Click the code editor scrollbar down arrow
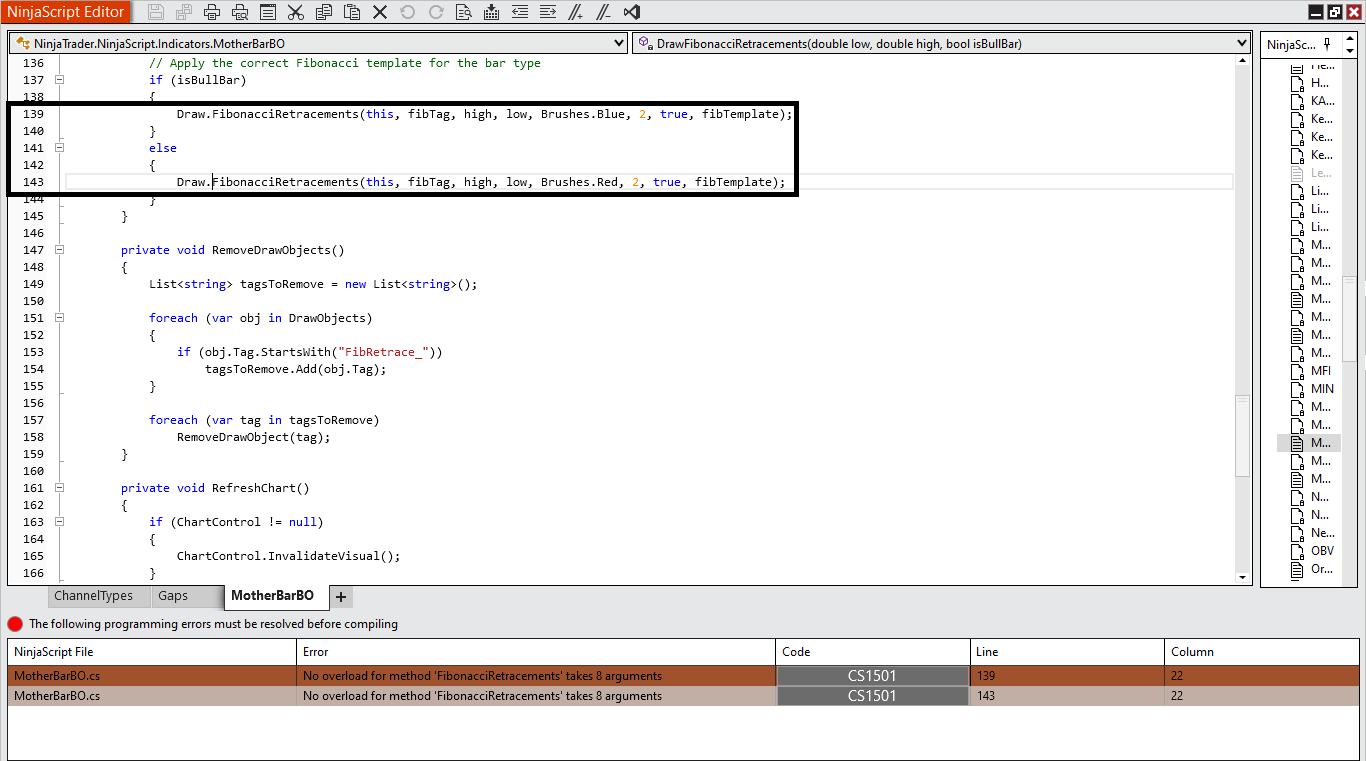The height and width of the screenshot is (761, 1366). click(1243, 577)
